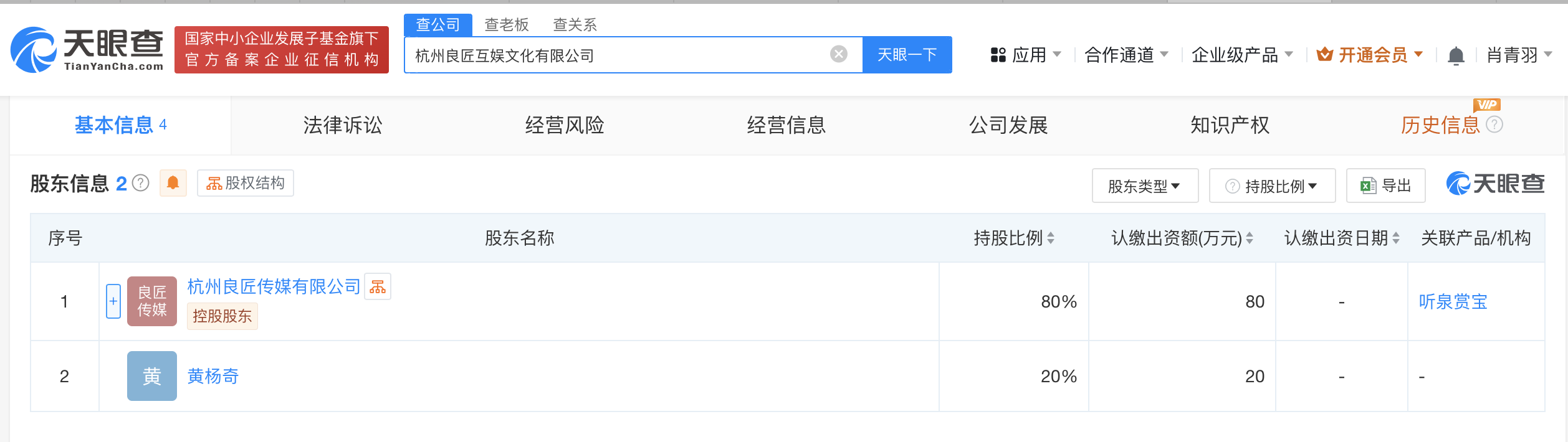Click into the company search field
This screenshot has height=442, width=1568.
pyautogui.click(x=617, y=55)
